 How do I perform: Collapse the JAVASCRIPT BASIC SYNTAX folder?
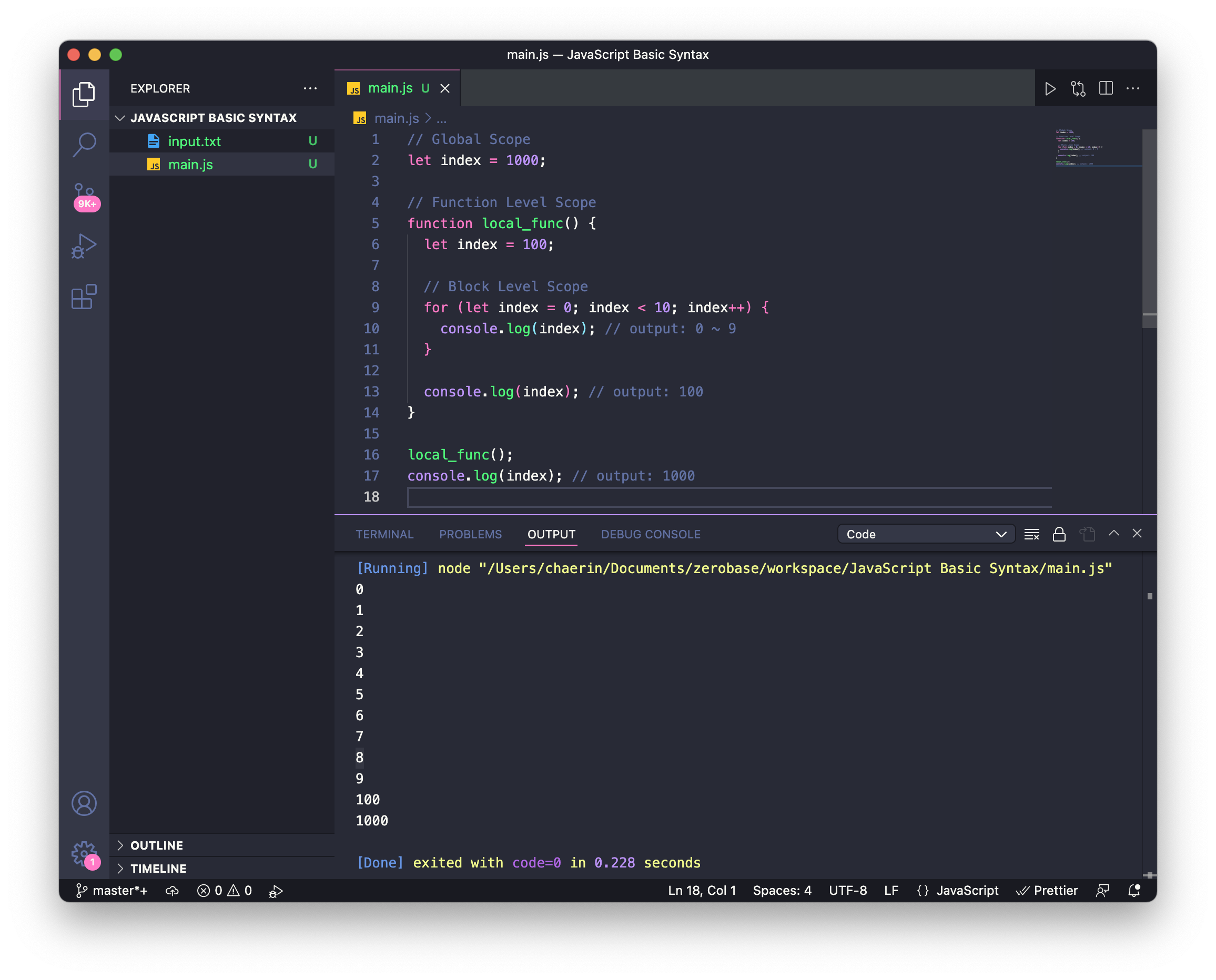coord(213,118)
